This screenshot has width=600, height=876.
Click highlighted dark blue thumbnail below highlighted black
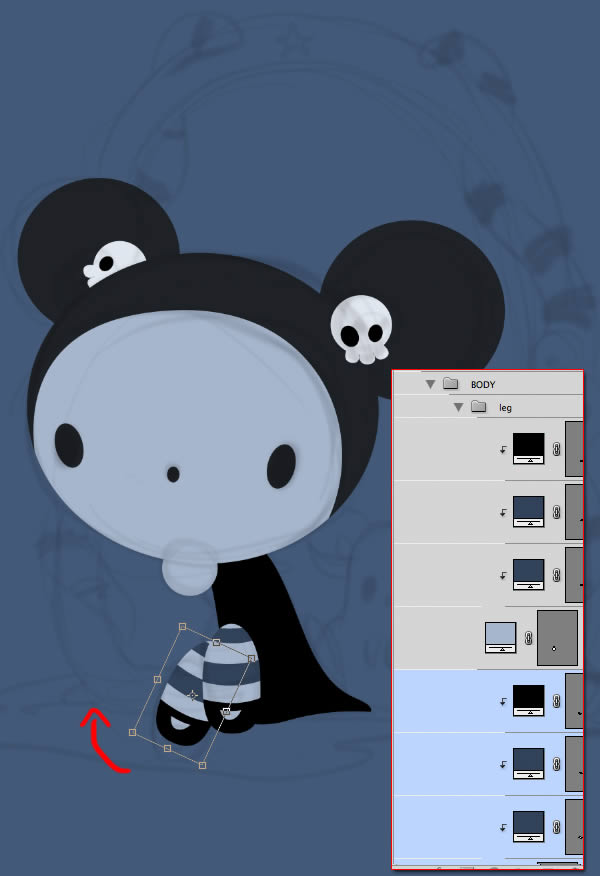(x=528, y=764)
